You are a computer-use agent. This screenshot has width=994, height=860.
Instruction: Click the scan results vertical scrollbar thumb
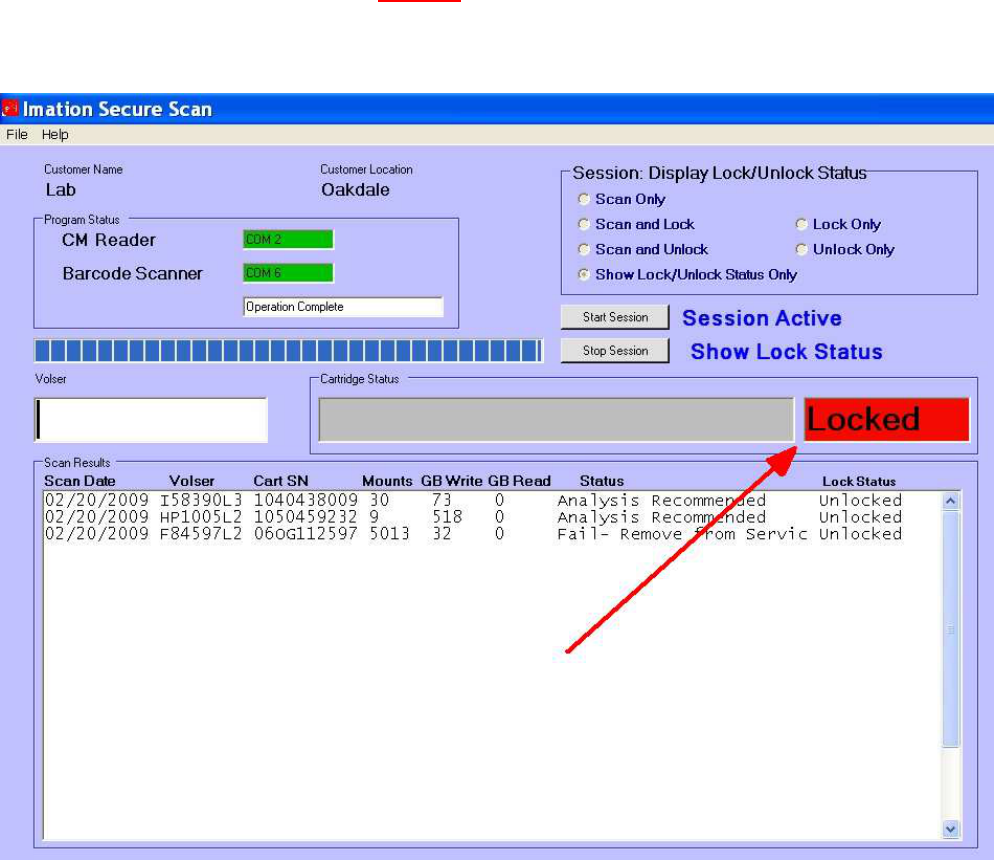coord(950,629)
